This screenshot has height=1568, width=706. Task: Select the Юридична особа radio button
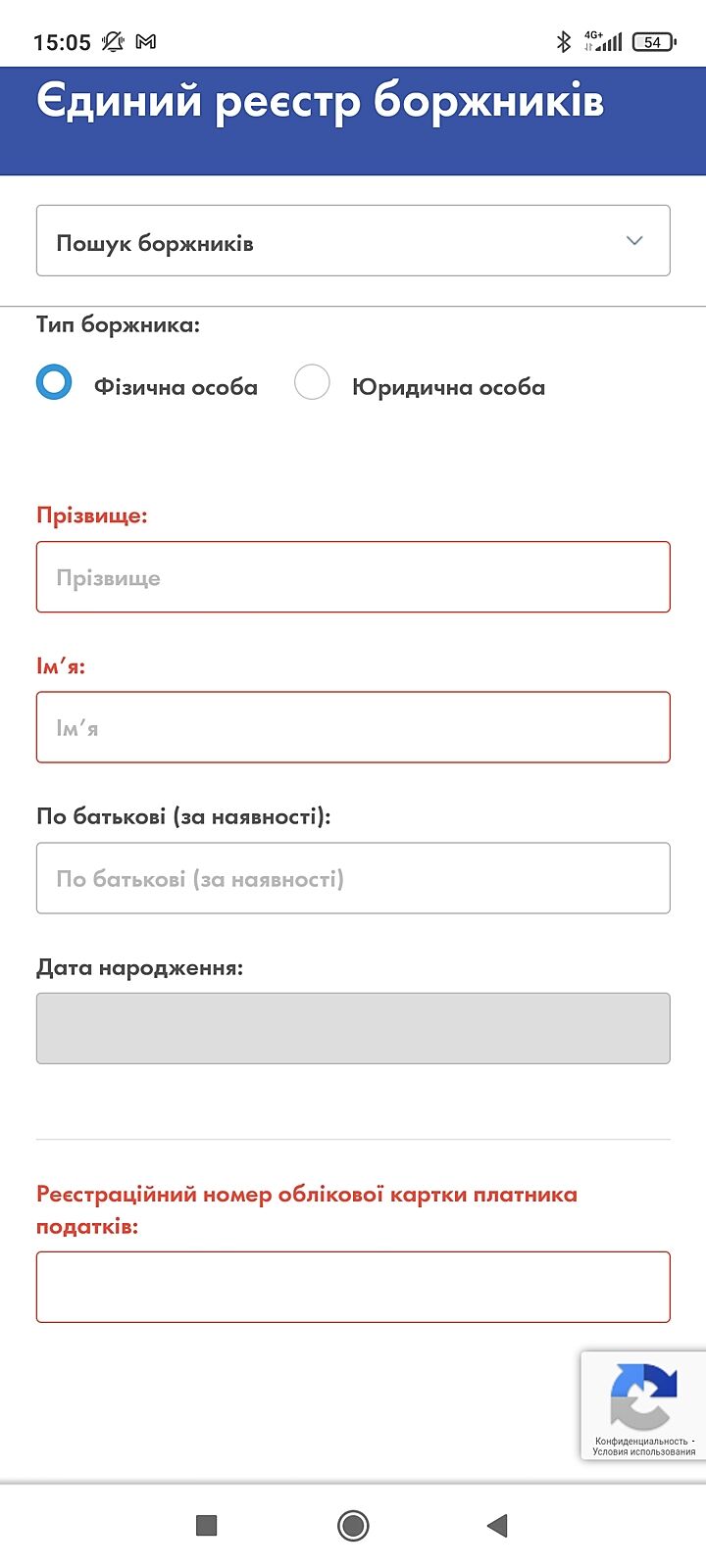(312, 382)
